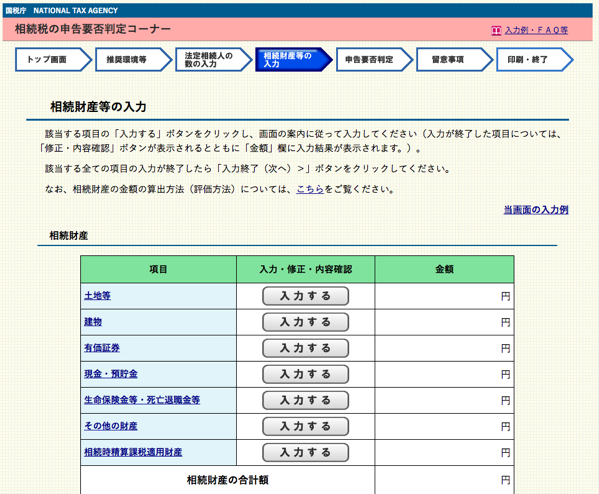The image size is (599, 494).
Task: Go to the 推奨環境等 step
Action: pos(133,60)
